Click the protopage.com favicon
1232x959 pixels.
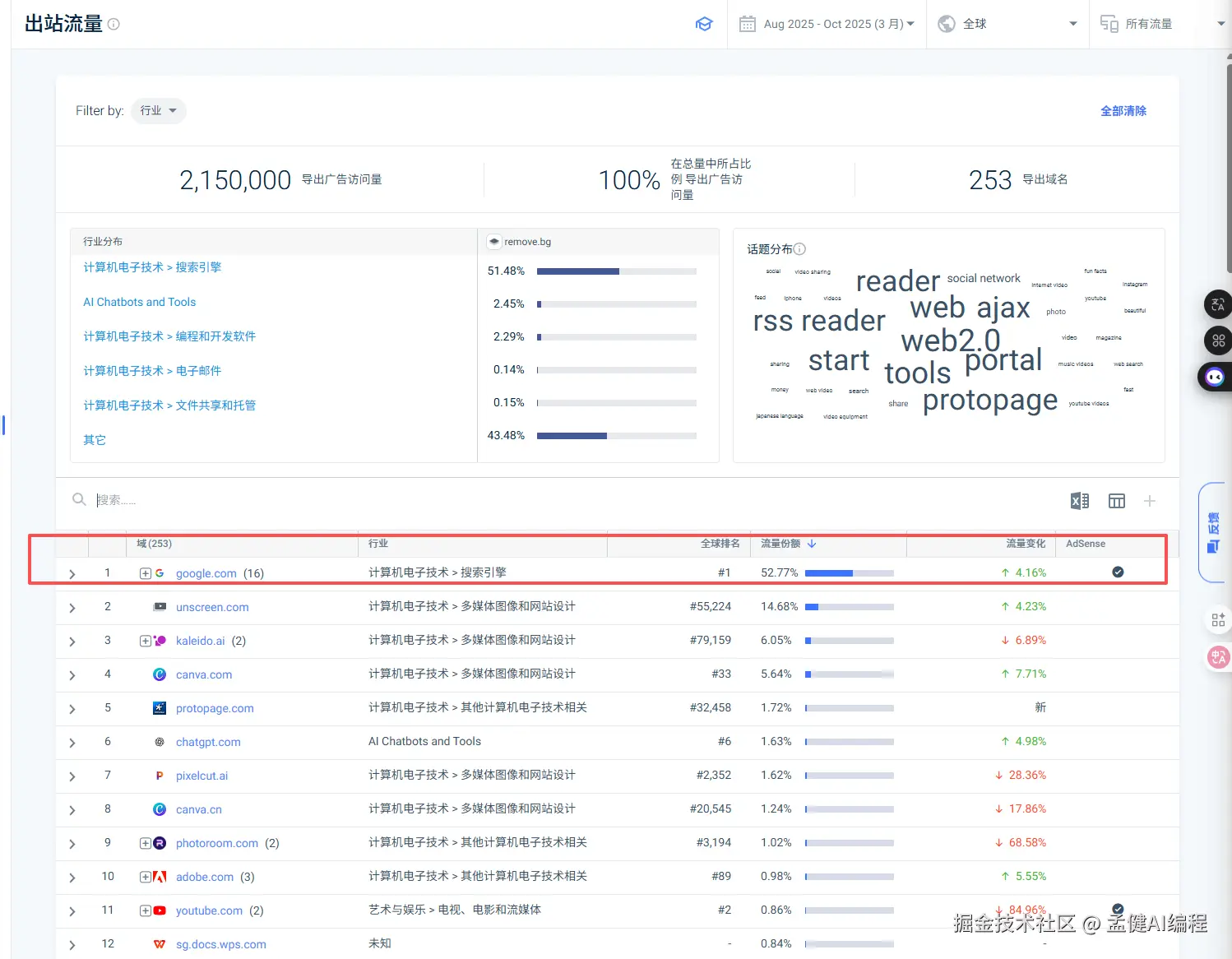[x=160, y=708]
